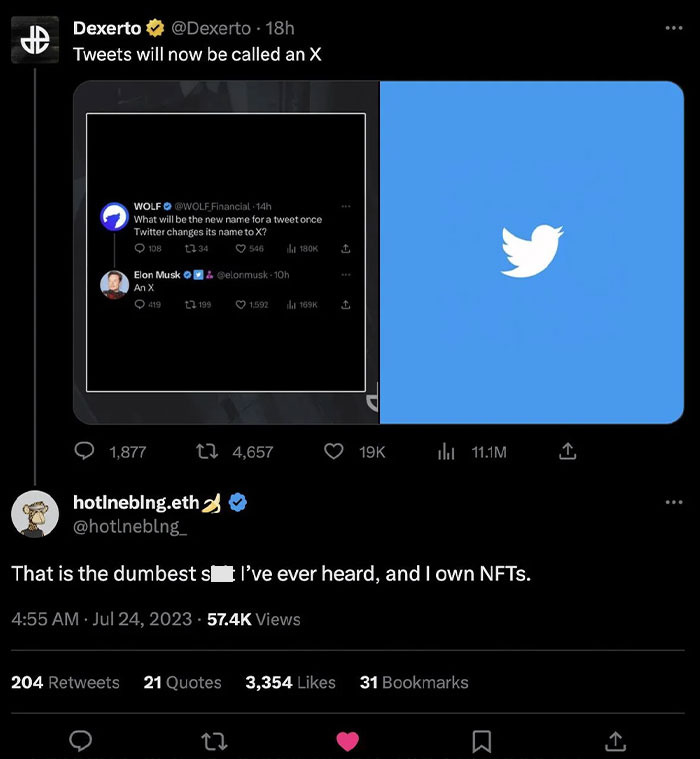Reply to the Dexerto tweet
700x759 pixels.
click(86, 451)
